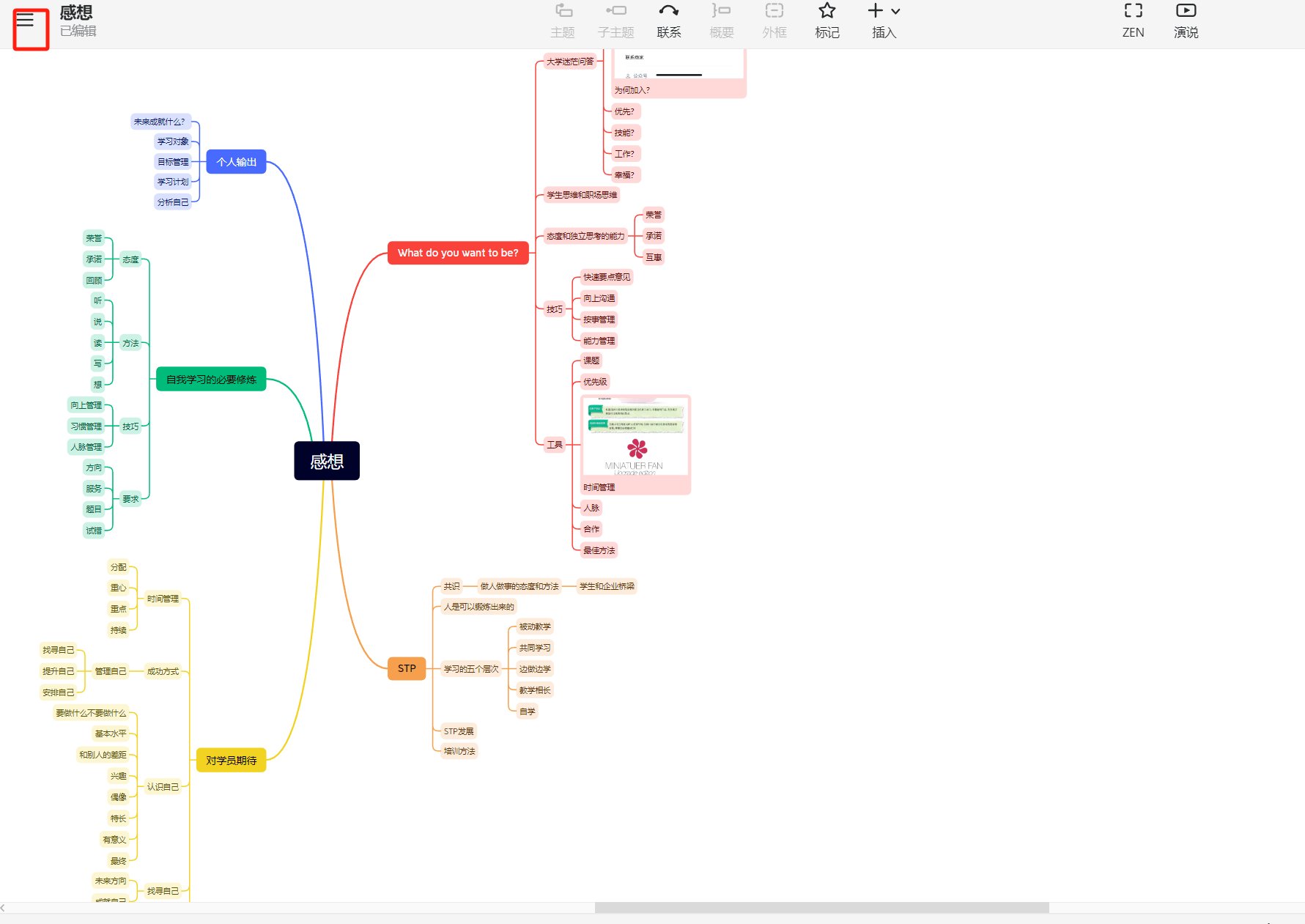
Task: Select the 被动教学 subtopic
Action: [535, 627]
